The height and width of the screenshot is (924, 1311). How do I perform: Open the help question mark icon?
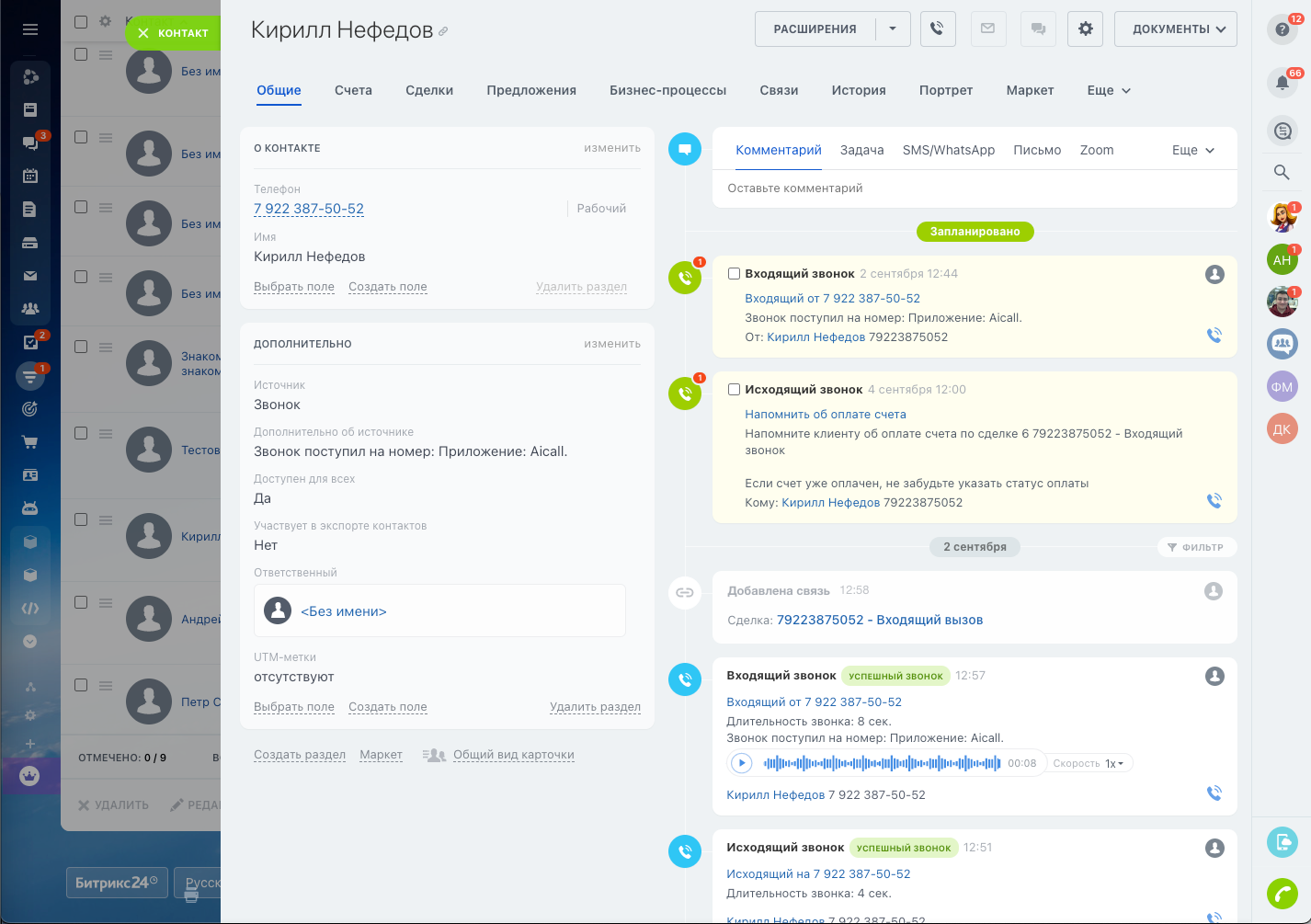(x=1282, y=29)
